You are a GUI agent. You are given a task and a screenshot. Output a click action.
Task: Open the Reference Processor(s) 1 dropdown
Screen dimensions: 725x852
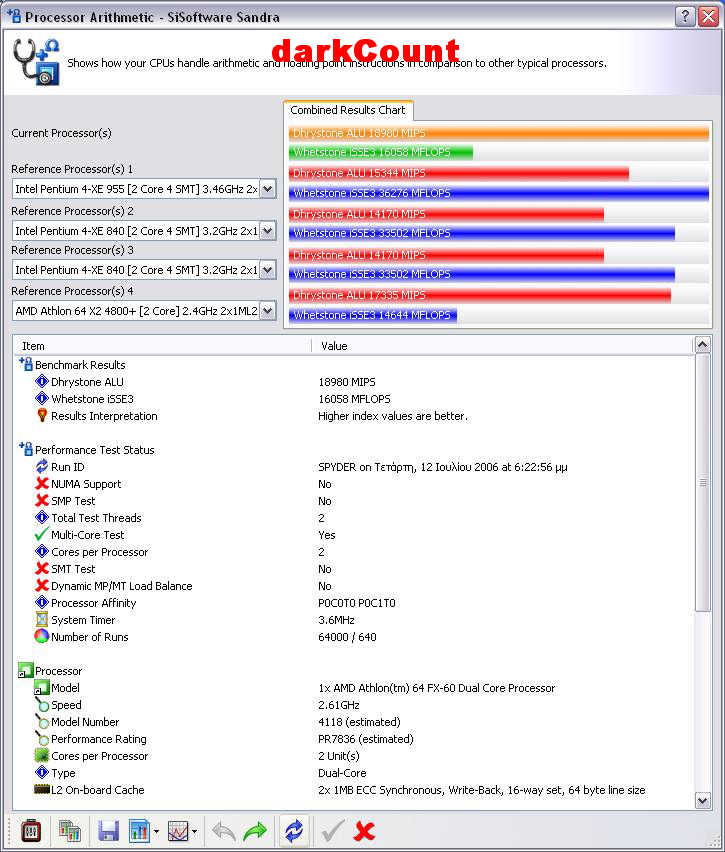click(144, 189)
